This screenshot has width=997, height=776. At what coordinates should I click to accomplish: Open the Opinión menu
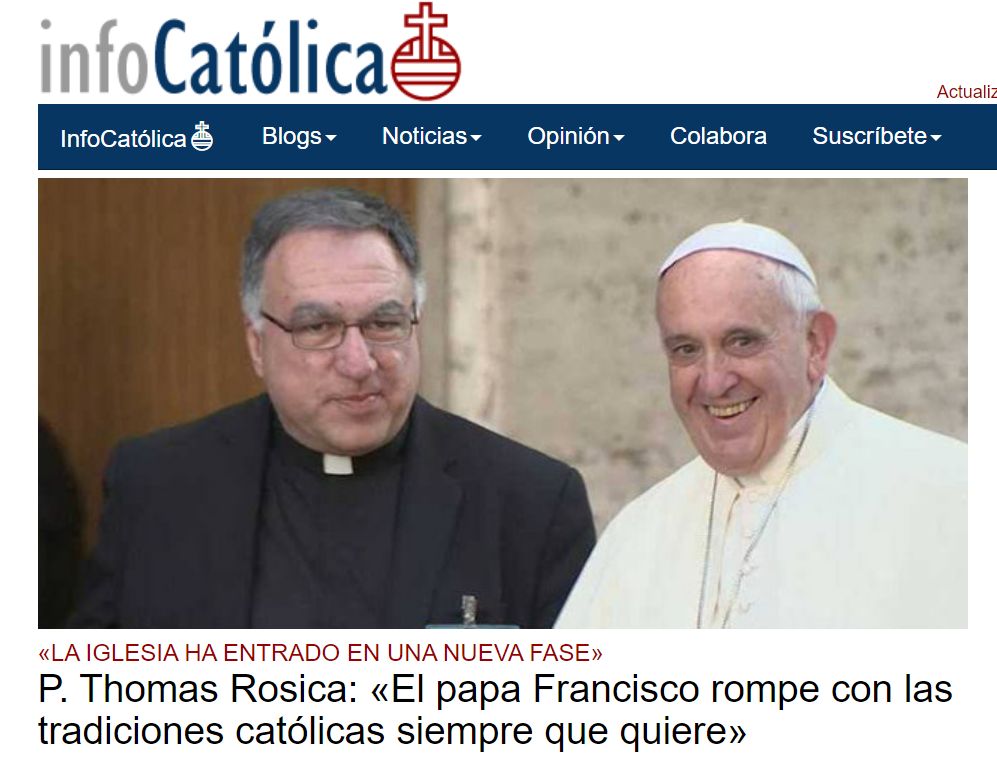point(575,137)
